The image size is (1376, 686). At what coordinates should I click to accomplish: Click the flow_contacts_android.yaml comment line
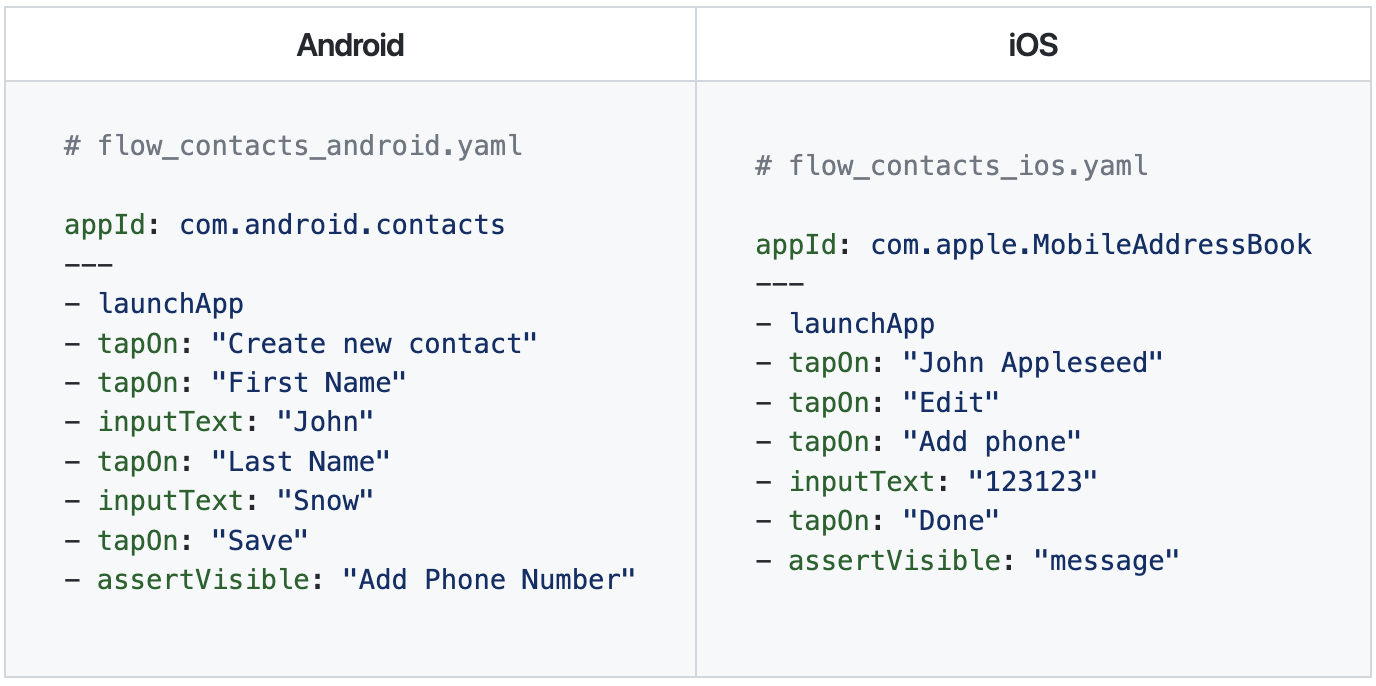[x=293, y=146]
